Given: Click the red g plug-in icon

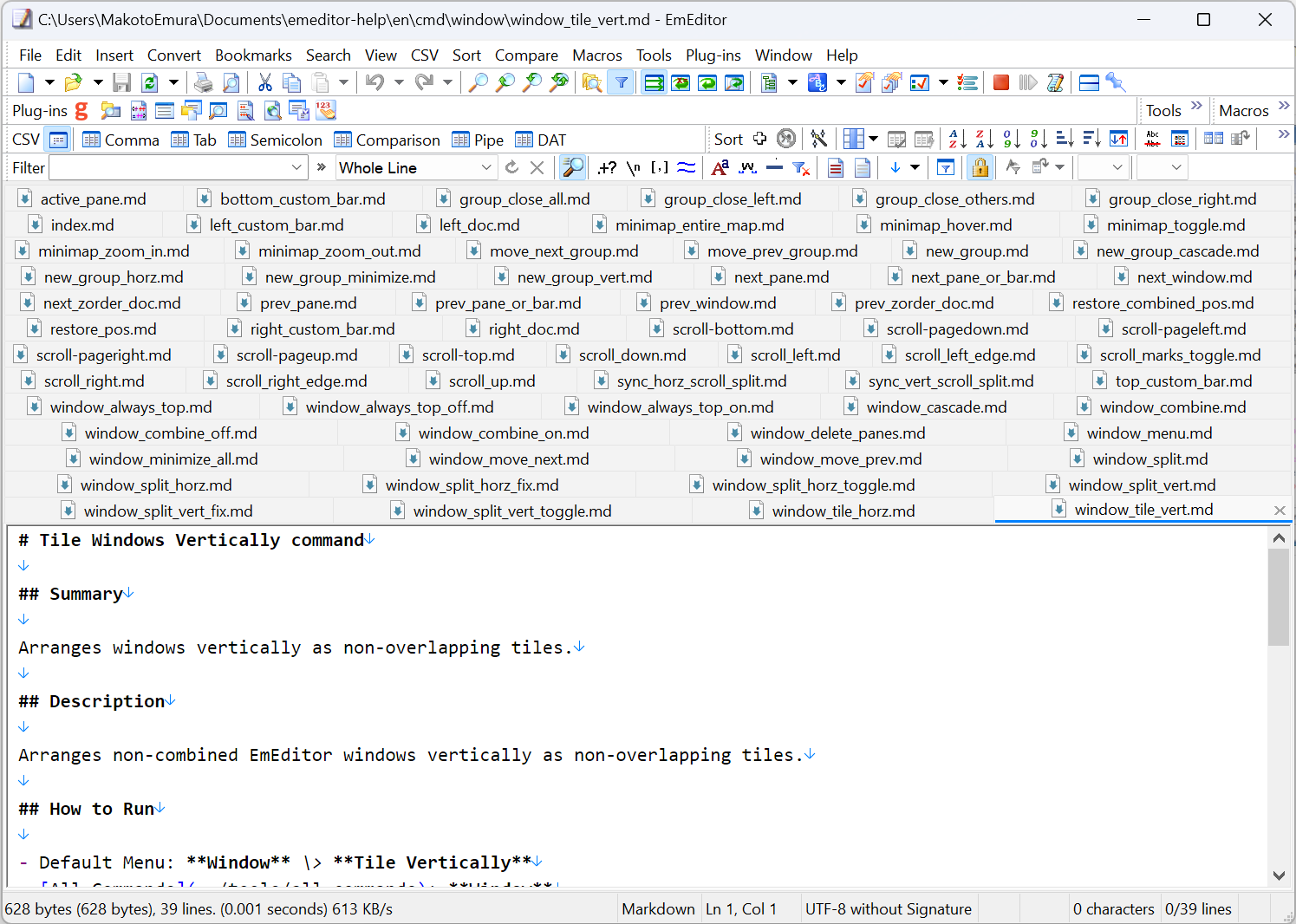Looking at the screenshot, I should [81, 110].
